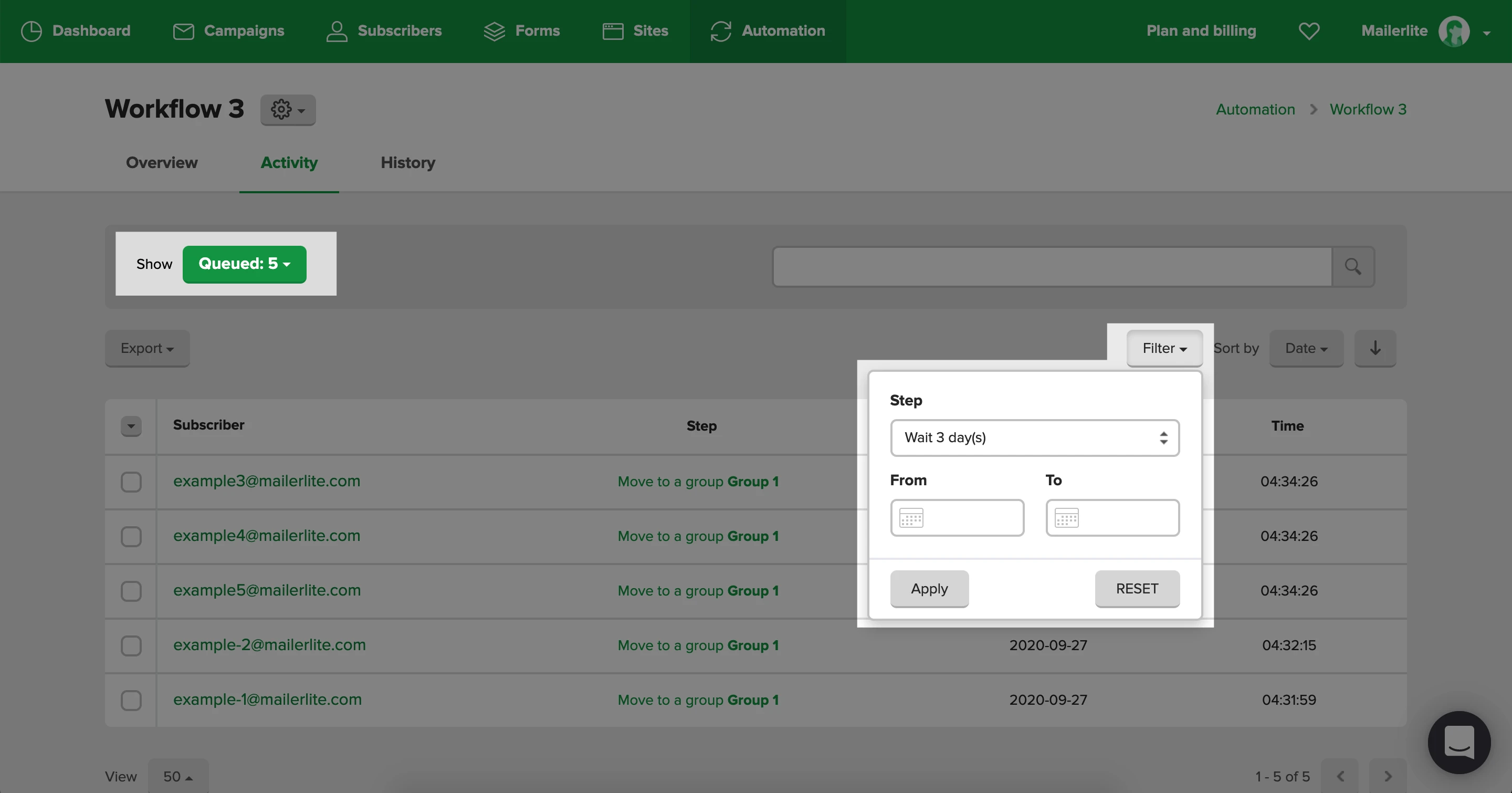
Task: Switch to the History tab
Action: click(x=407, y=163)
